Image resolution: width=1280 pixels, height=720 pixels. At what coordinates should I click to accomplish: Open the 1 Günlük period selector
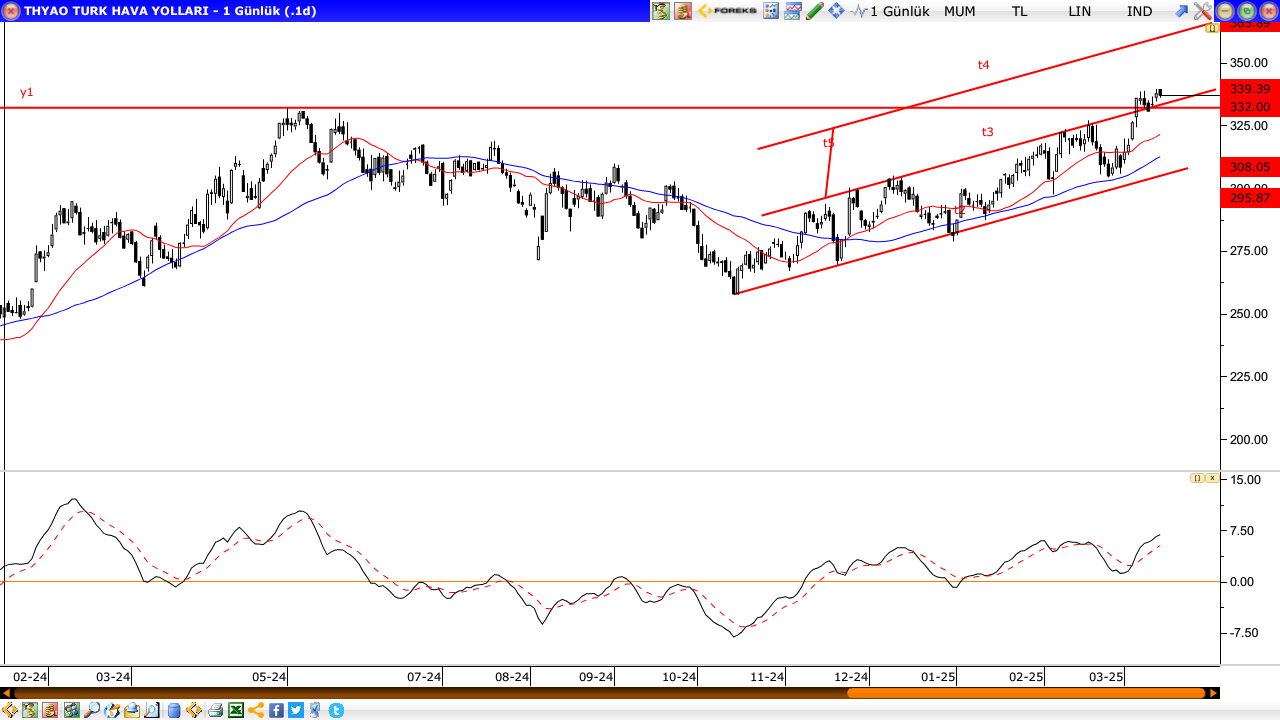tap(900, 11)
